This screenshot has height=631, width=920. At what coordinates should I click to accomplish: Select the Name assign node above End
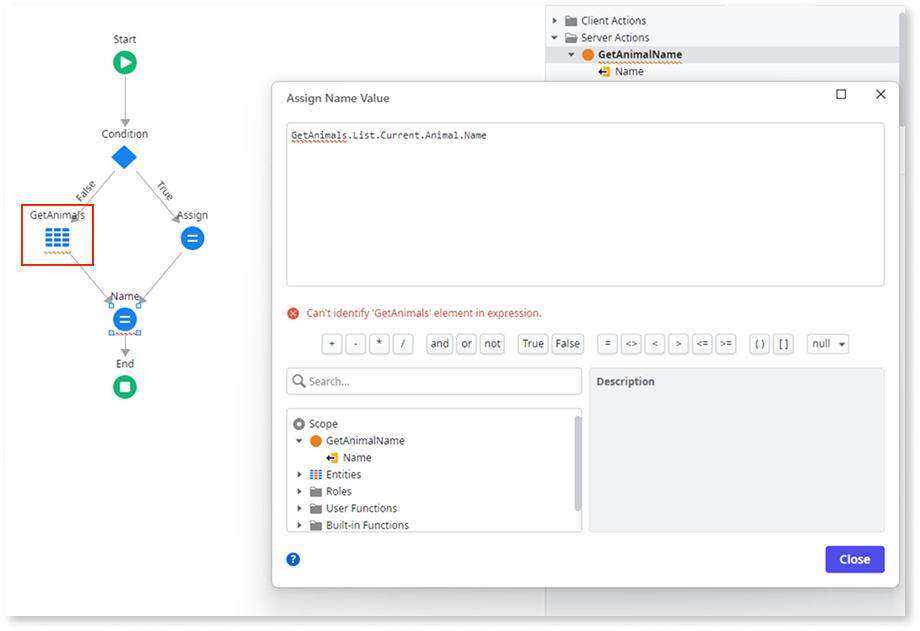click(124, 318)
